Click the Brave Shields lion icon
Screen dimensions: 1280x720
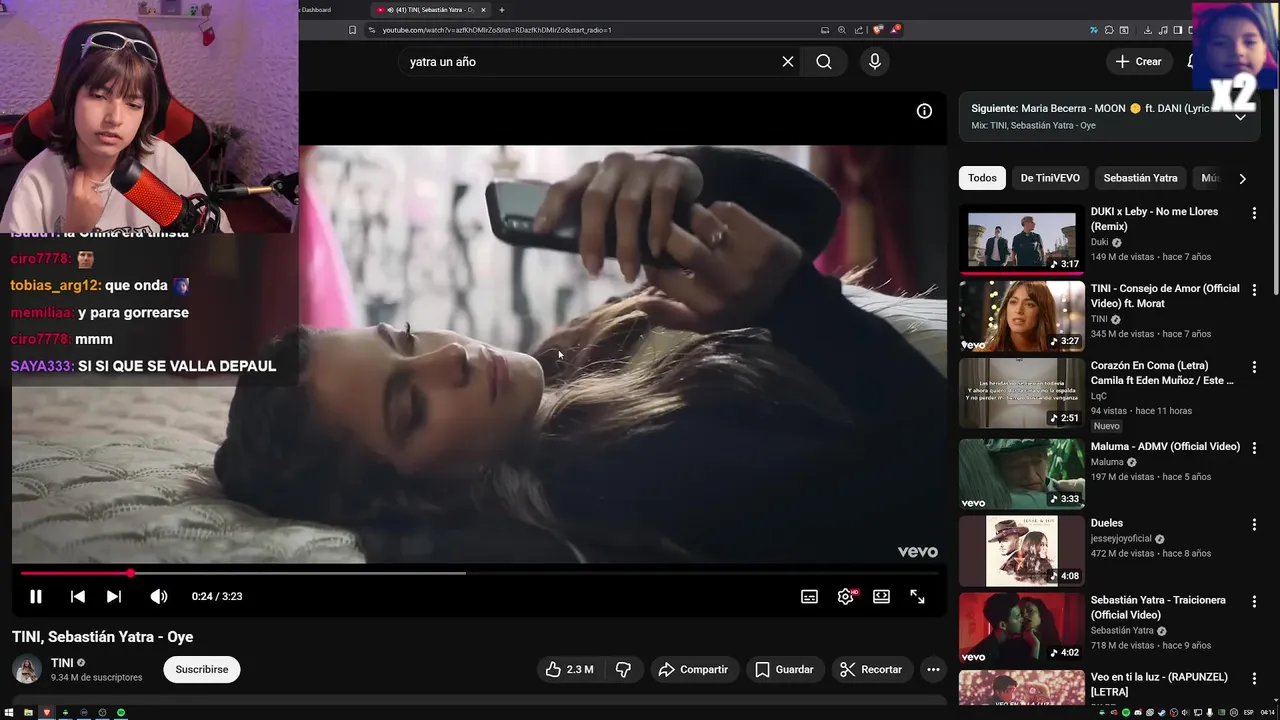(x=878, y=30)
